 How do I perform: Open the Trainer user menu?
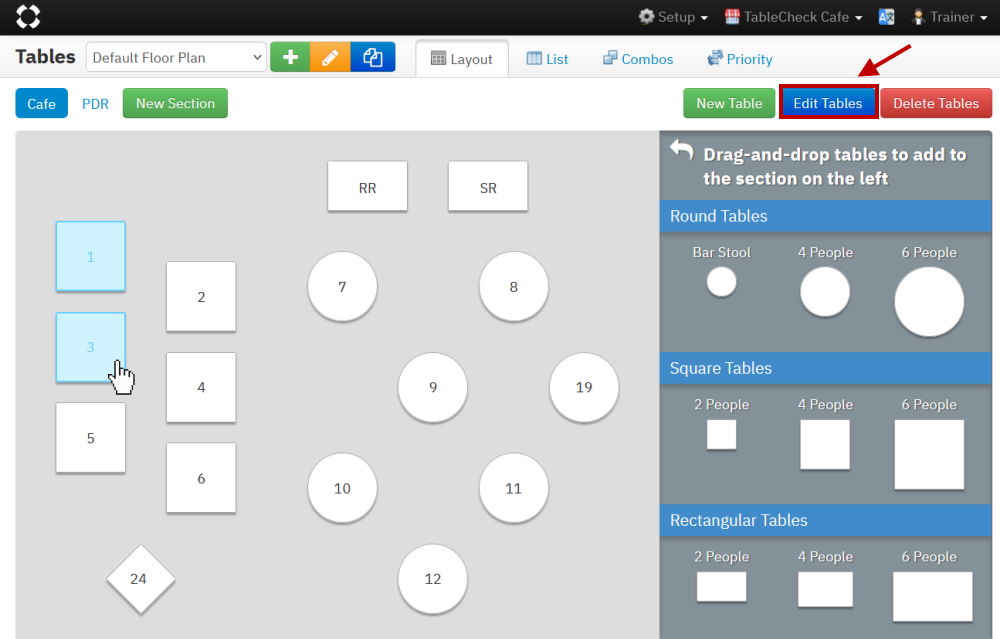(950, 17)
